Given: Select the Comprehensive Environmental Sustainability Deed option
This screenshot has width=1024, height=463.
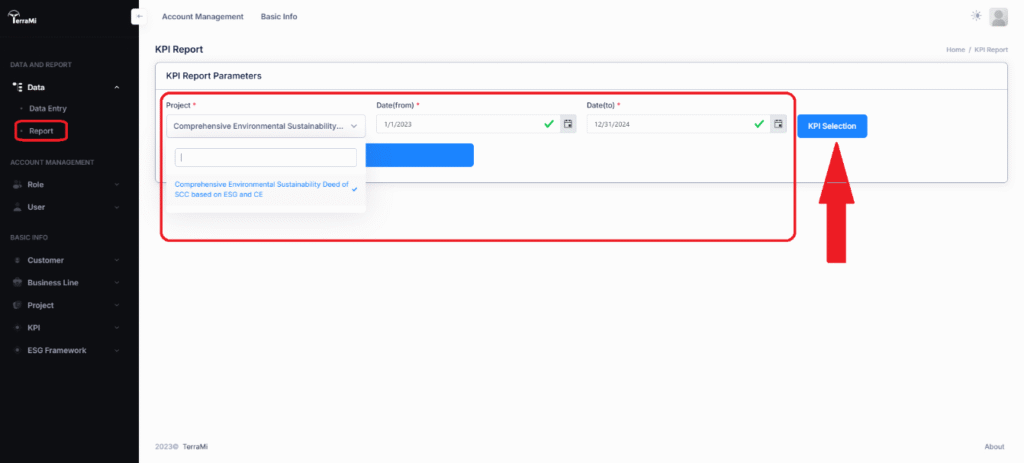Looking at the screenshot, I should coord(261,189).
